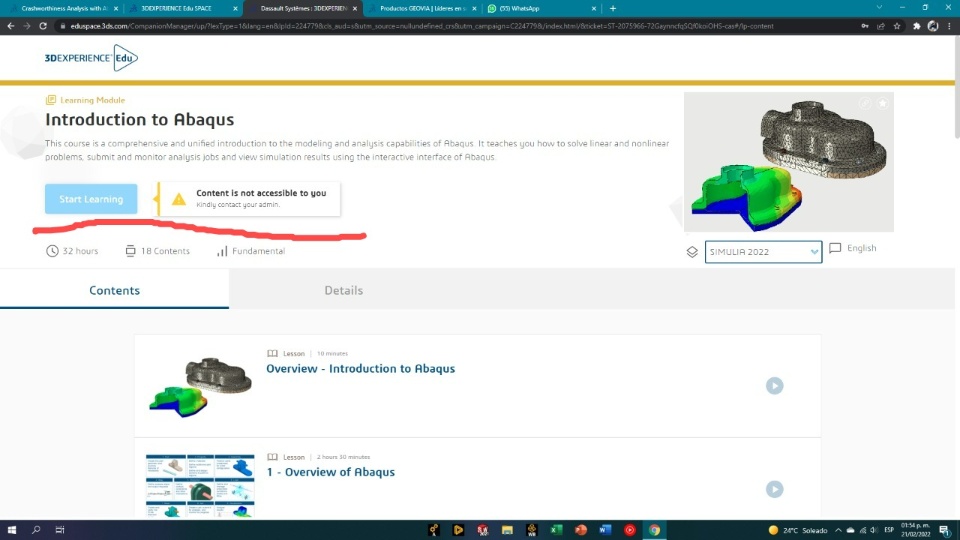The image size is (960, 540).
Task: Open a new browser tab
Action: [x=613, y=9]
